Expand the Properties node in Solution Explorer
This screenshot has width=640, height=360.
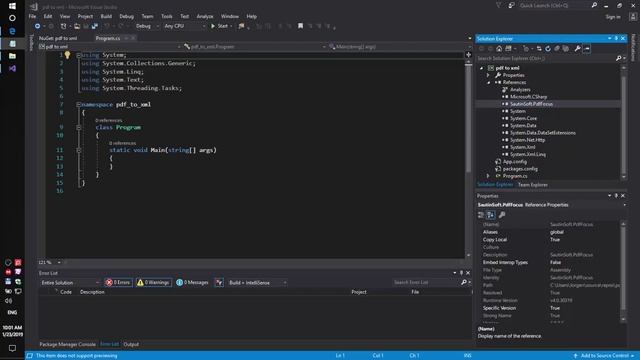click(488, 75)
